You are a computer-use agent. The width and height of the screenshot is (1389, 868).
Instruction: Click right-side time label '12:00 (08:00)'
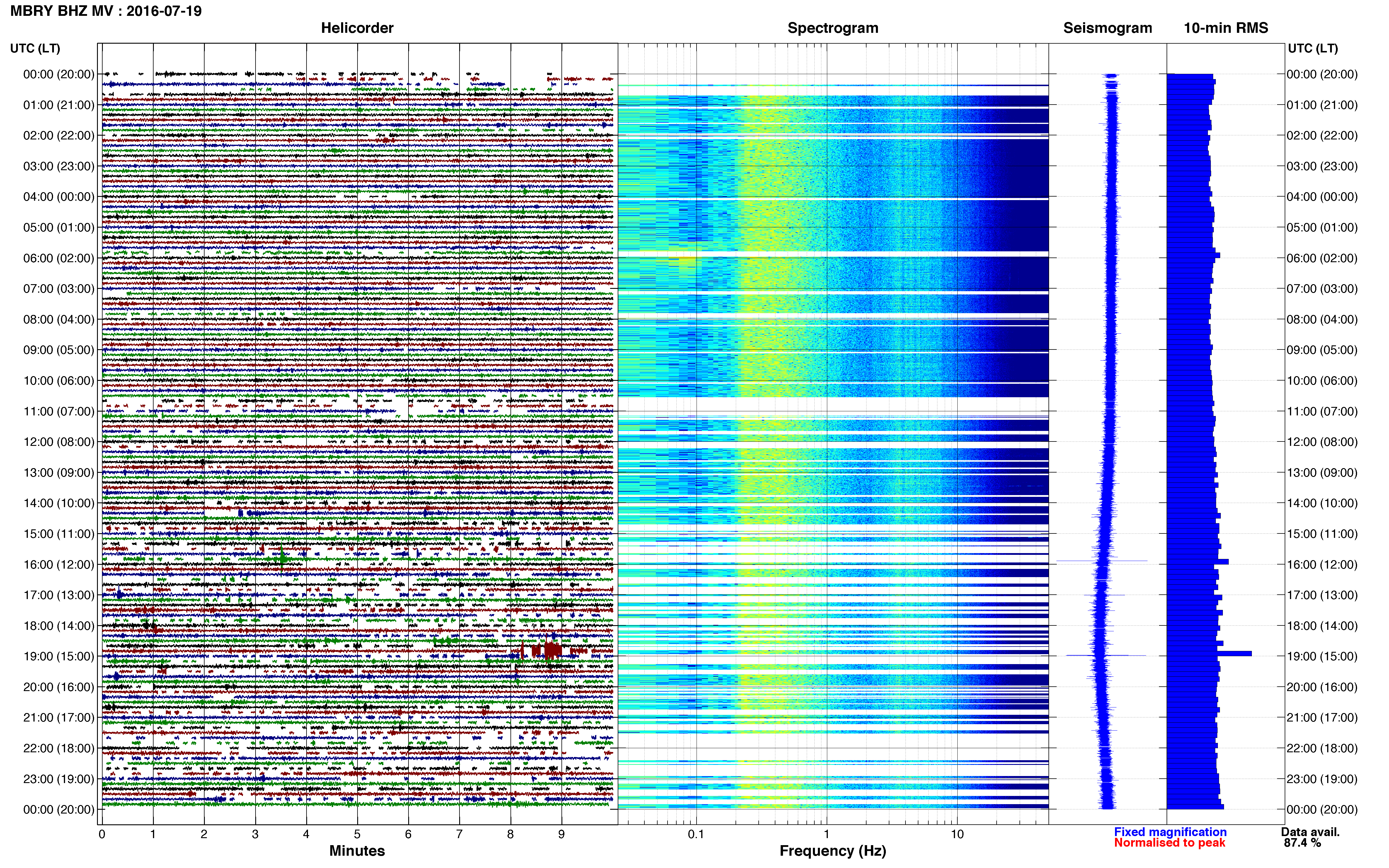(1322, 442)
